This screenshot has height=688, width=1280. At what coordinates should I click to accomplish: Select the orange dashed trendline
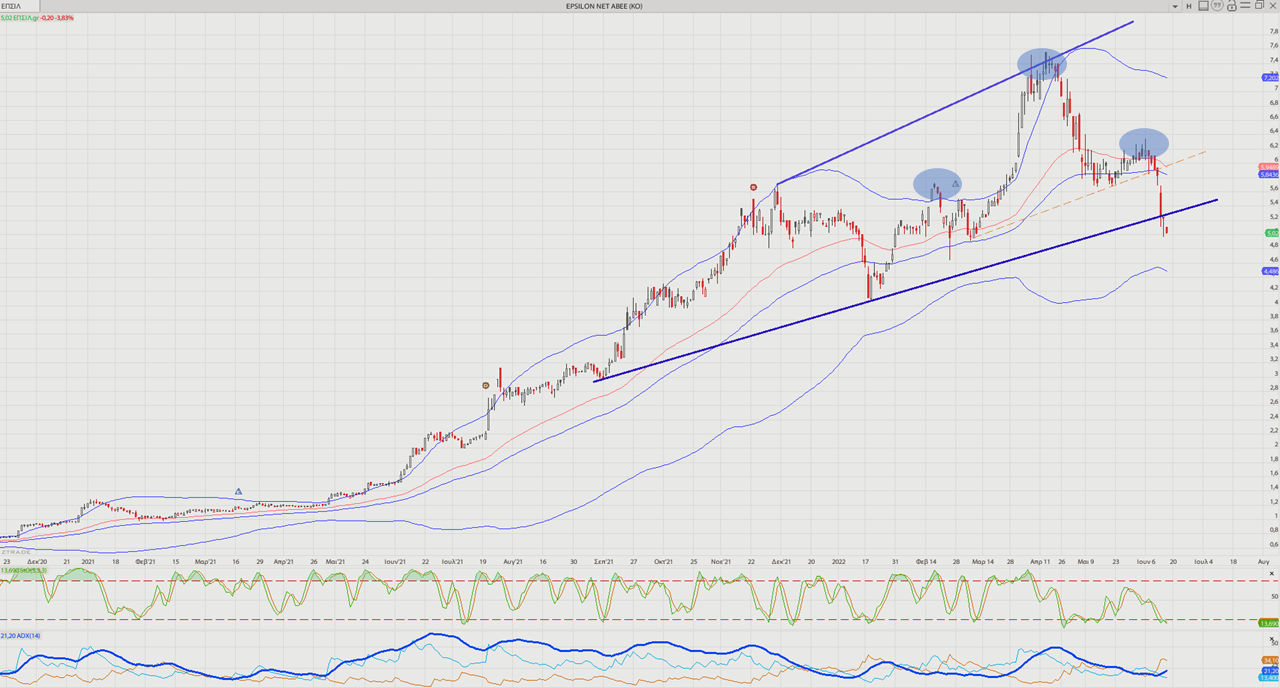[1090, 193]
